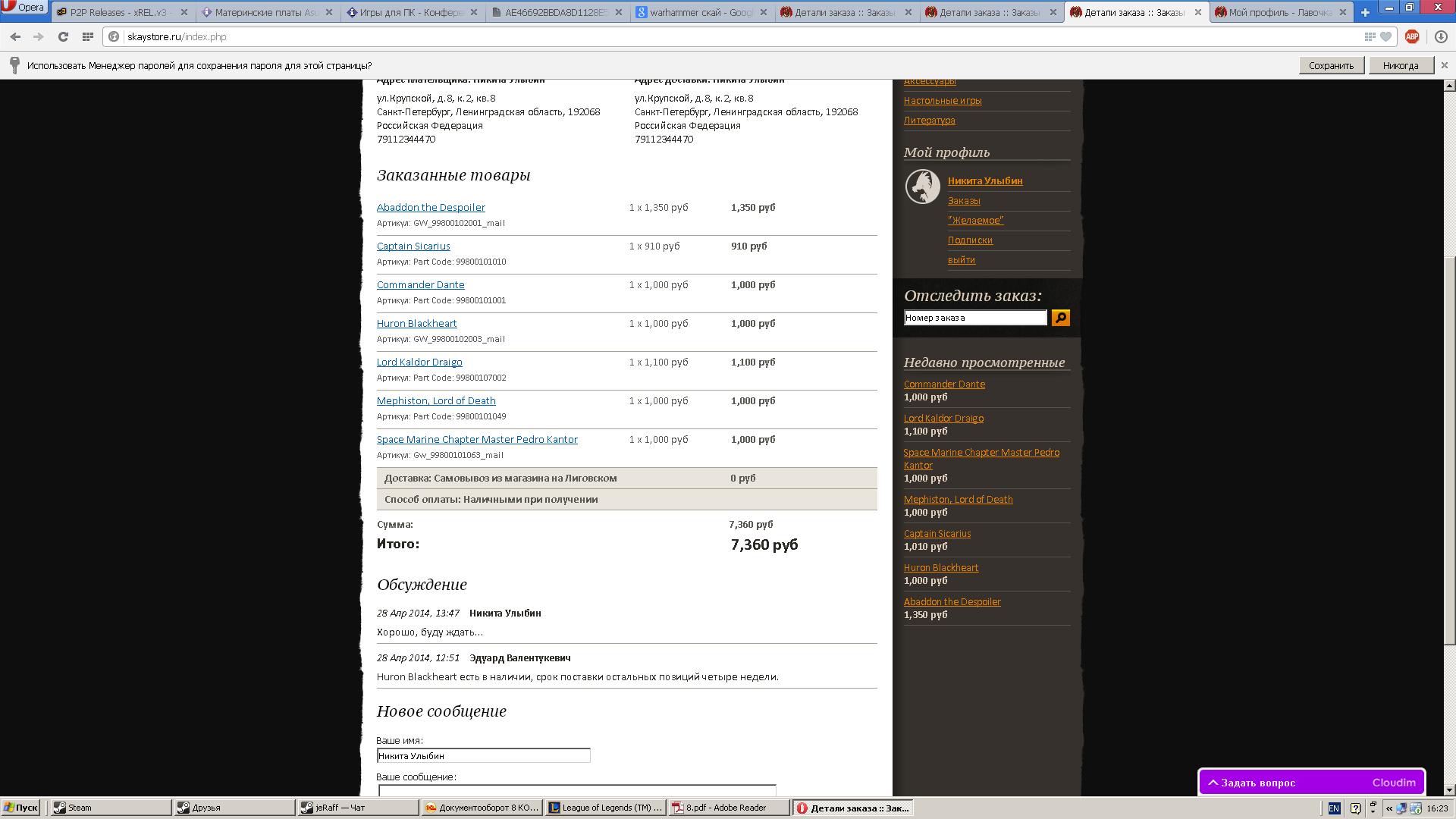
Task: Open Abaddon the Despoiler product link
Action: coord(431,207)
